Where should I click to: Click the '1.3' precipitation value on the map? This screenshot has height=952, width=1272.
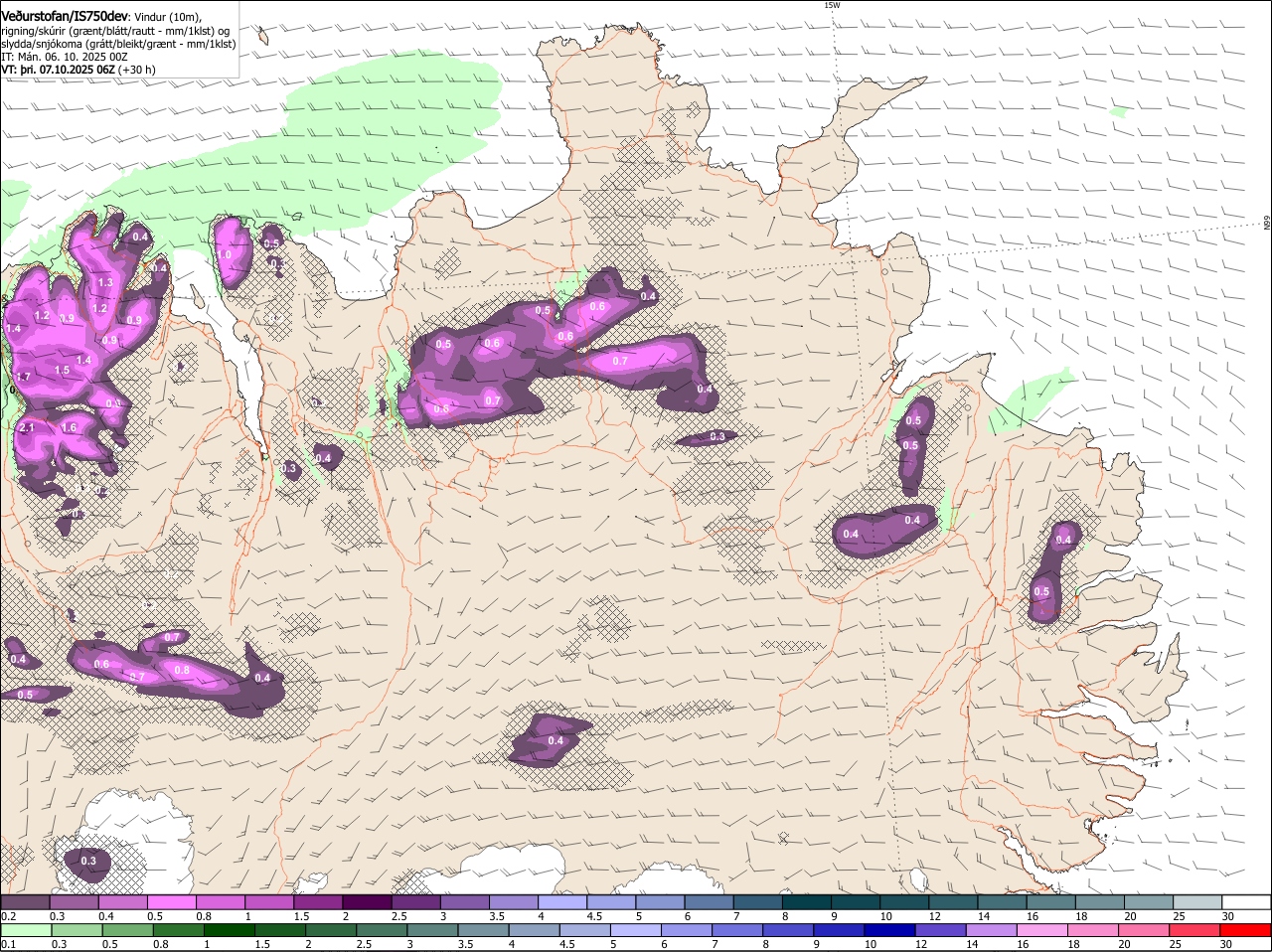(x=106, y=283)
